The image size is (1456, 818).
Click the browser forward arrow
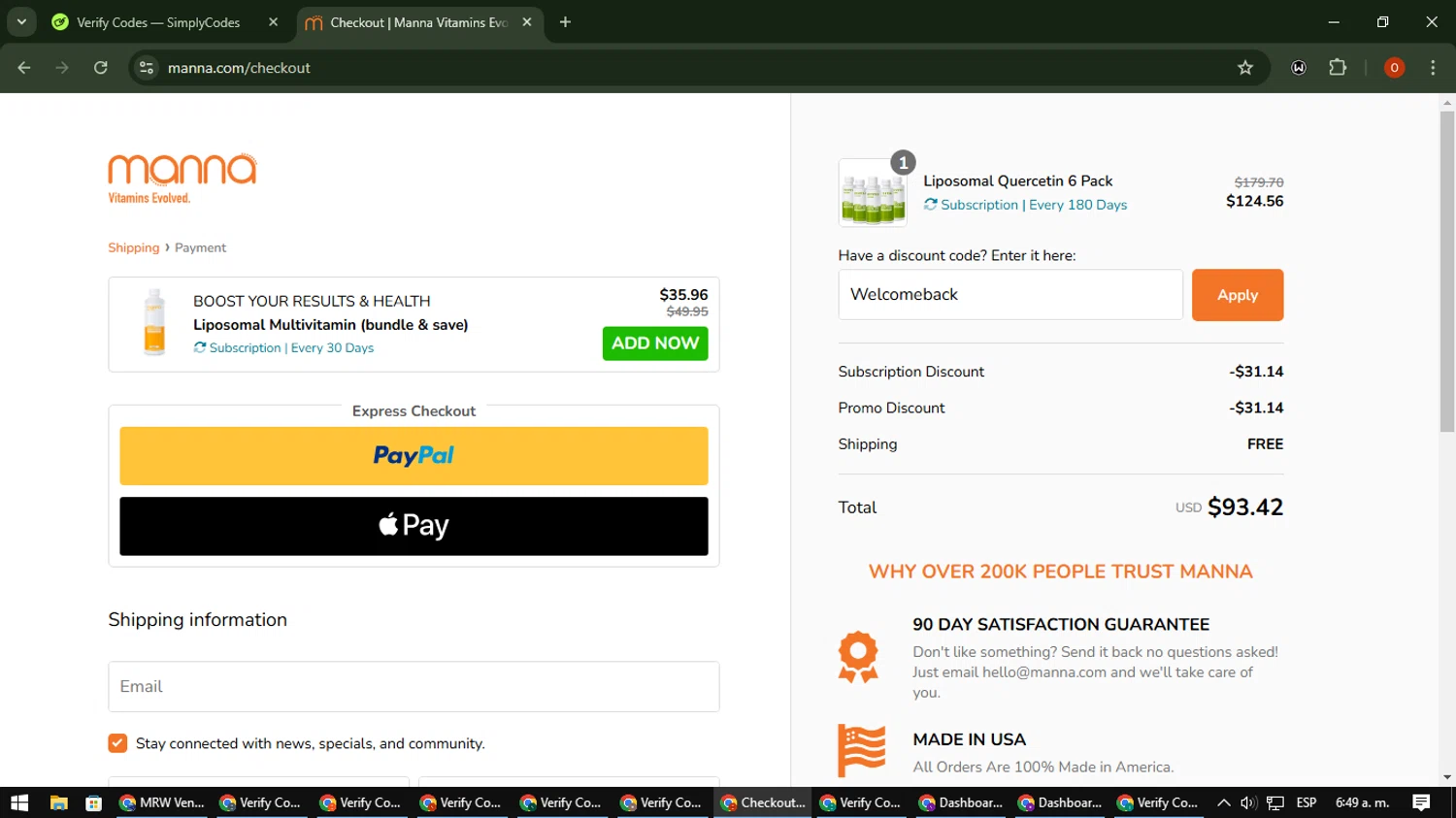[x=62, y=68]
